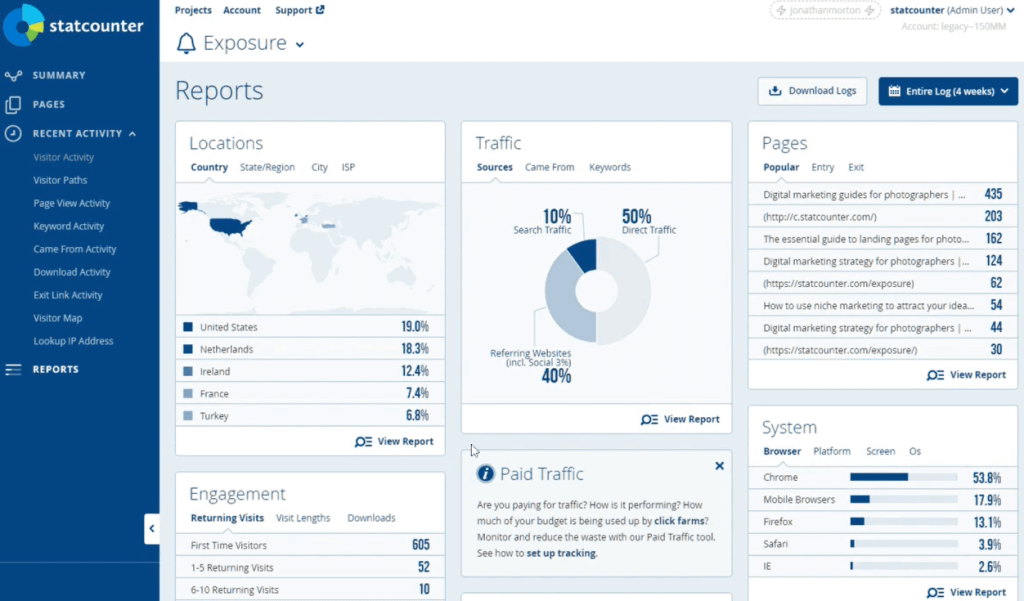Select the ISP tab in Locations
This screenshot has height=601, width=1024.
coord(348,167)
